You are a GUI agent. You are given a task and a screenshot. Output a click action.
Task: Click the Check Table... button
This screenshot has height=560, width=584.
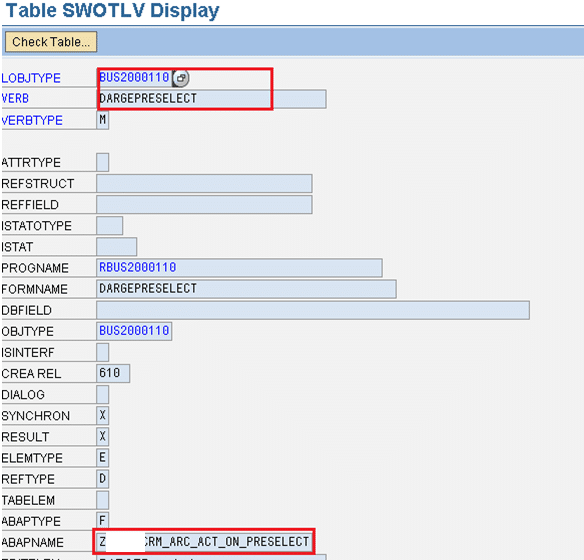pyautogui.click(x=51, y=42)
